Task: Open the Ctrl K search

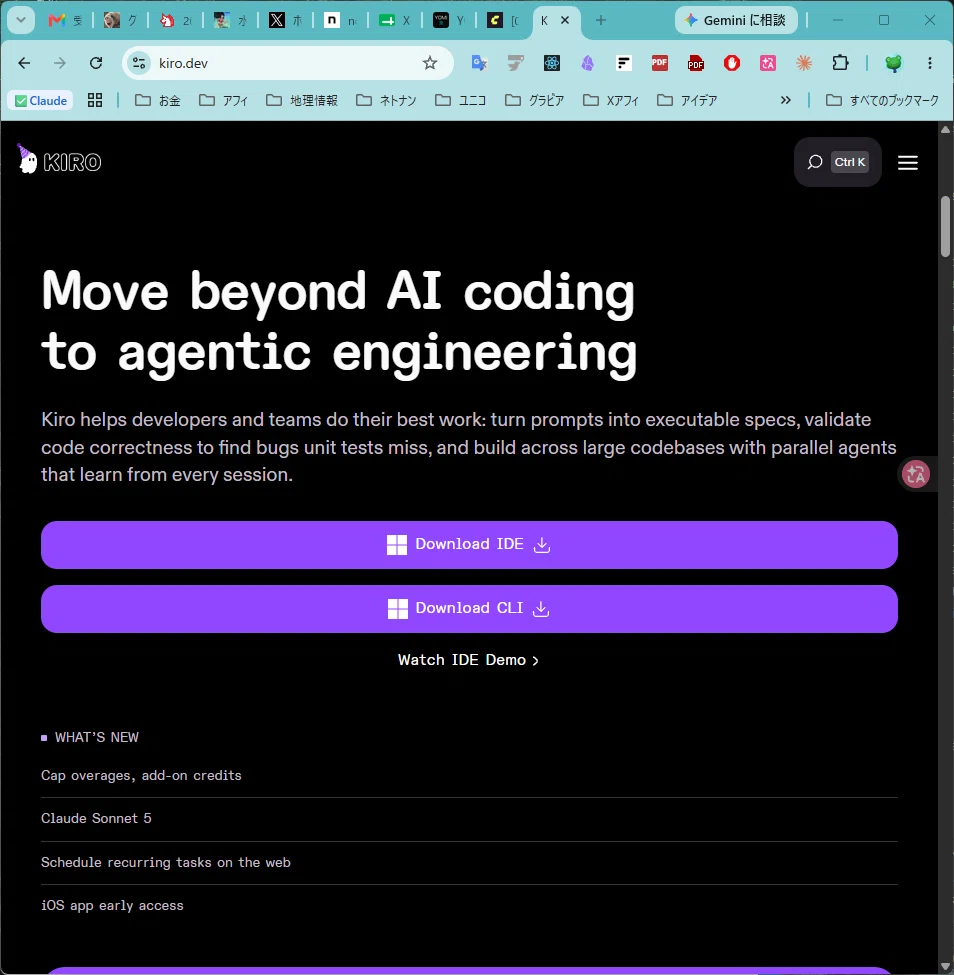Action: pyautogui.click(x=838, y=162)
